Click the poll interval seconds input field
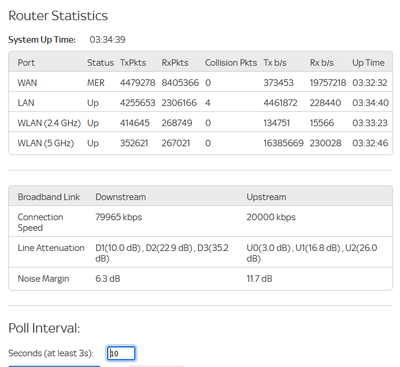 (121, 353)
